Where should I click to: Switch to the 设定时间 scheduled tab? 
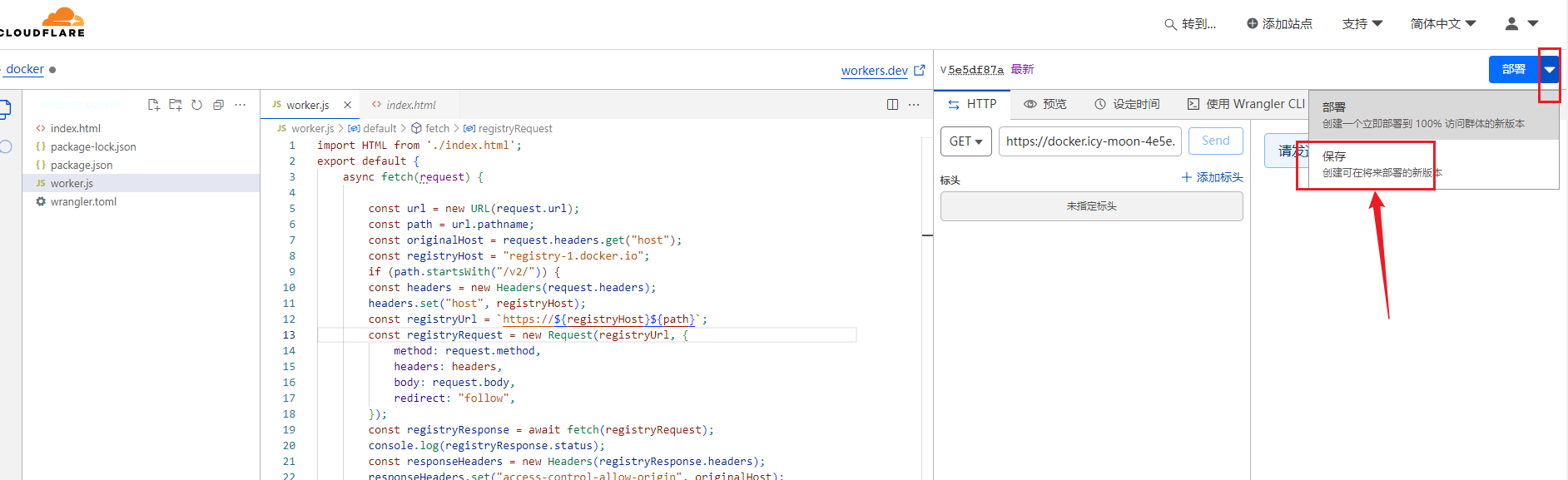(x=1127, y=104)
